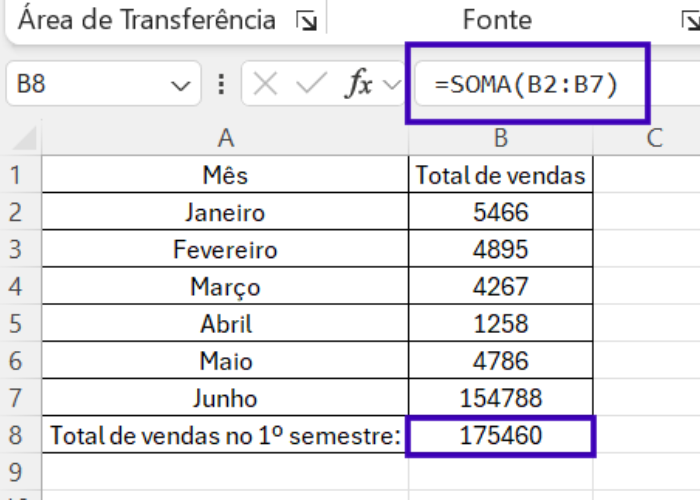700x500 pixels.
Task: Select the cell containing 175460
Action: [501, 435]
